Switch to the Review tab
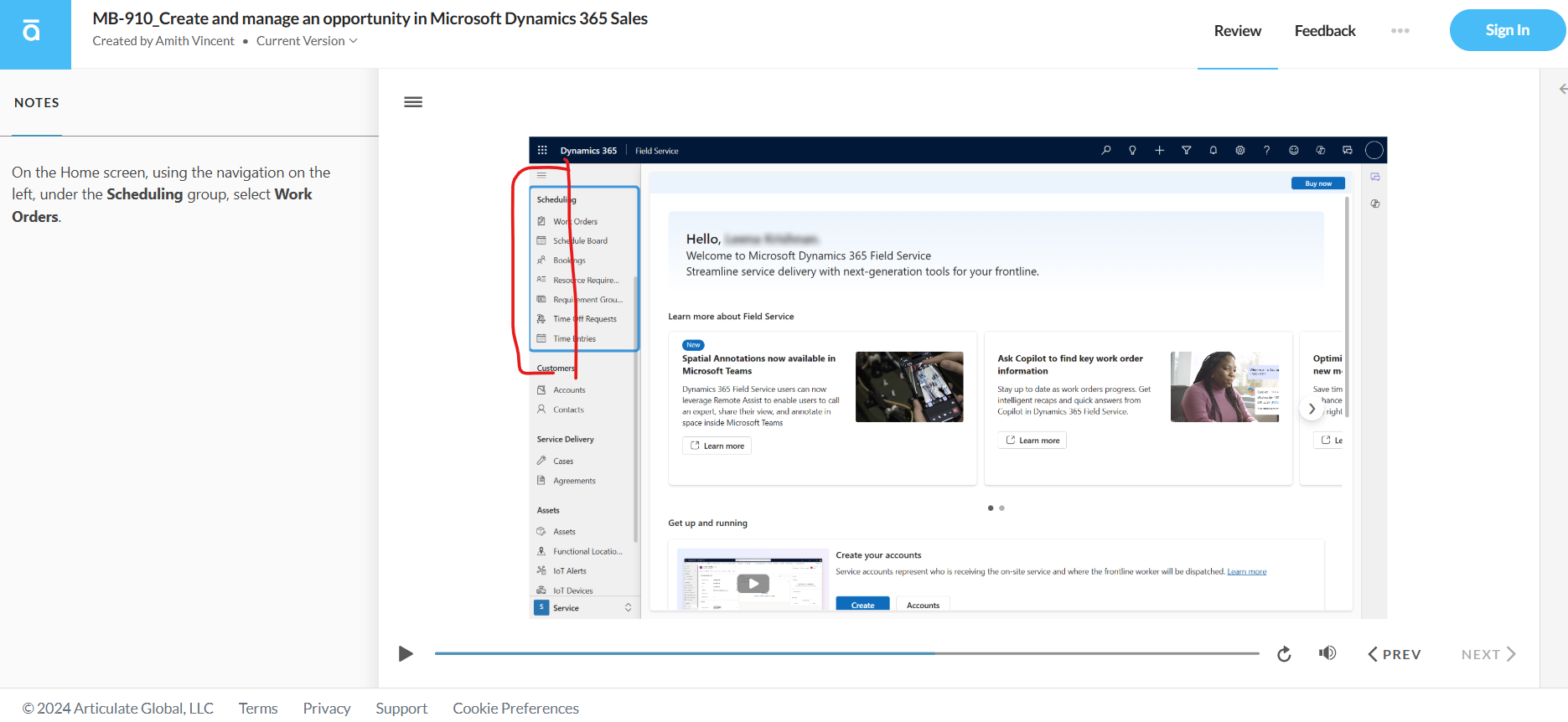 (x=1237, y=31)
